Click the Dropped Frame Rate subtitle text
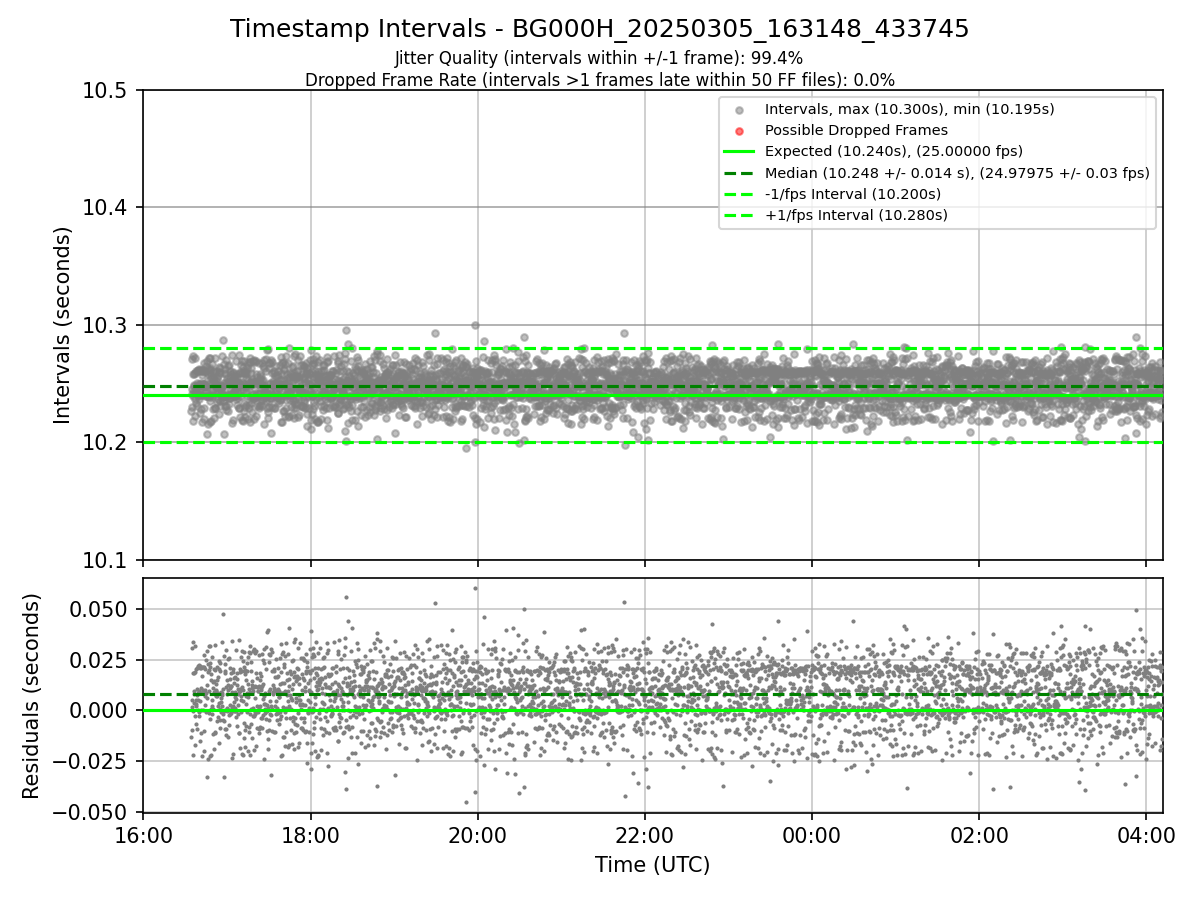The width and height of the screenshot is (1200, 900). [x=600, y=80]
